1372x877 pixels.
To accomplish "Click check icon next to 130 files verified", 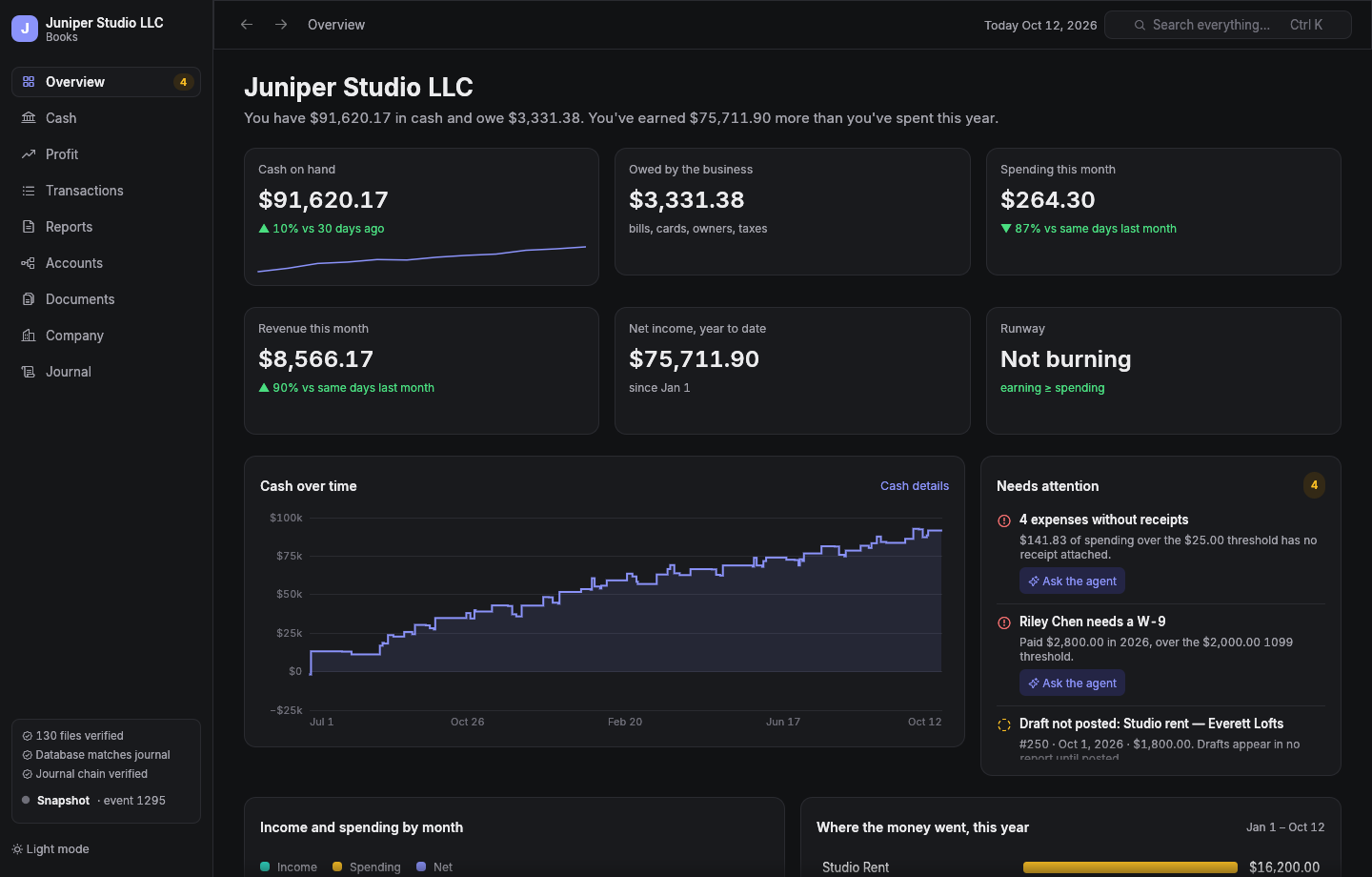I will [28, 736].
